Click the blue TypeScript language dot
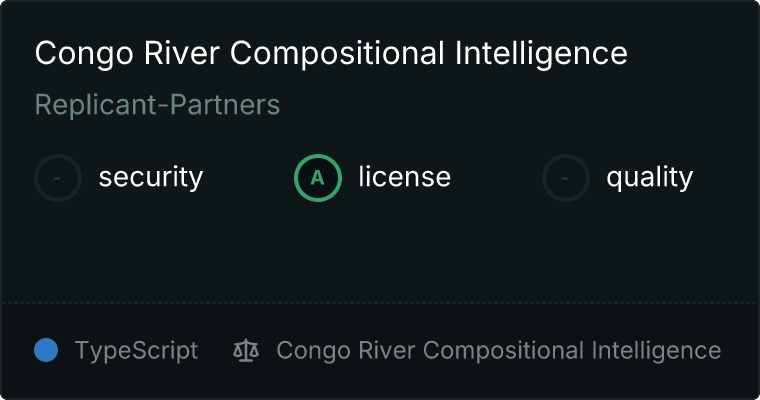 pyautogui.click(x=46, y=350)
